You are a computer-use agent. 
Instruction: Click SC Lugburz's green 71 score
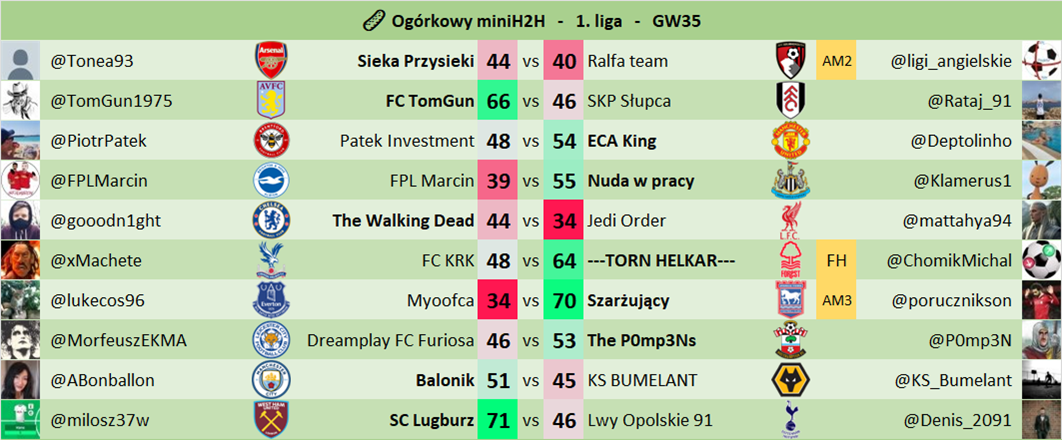(x=498, y=420)
